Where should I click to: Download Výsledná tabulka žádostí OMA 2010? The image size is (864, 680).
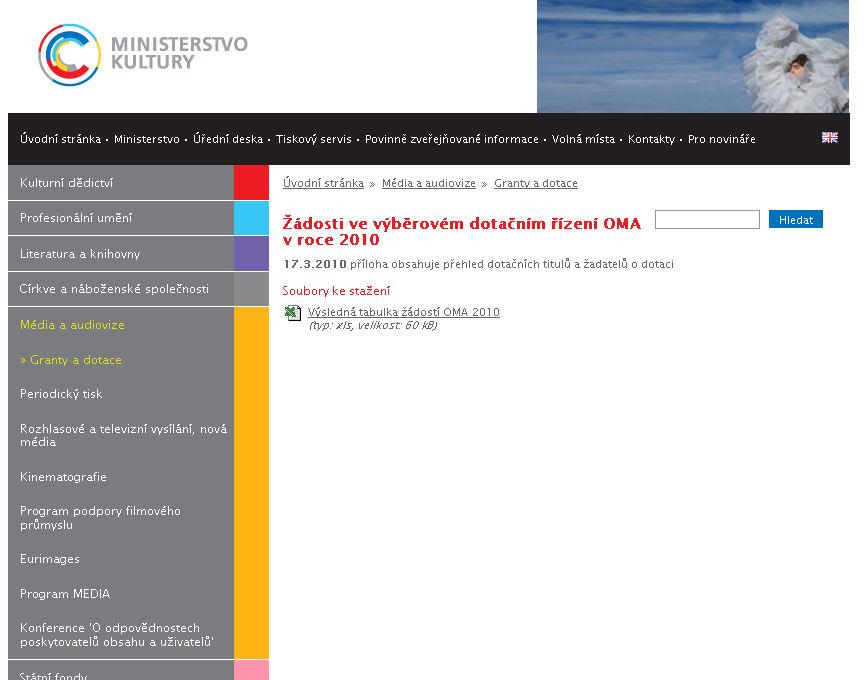click(403, 312)
